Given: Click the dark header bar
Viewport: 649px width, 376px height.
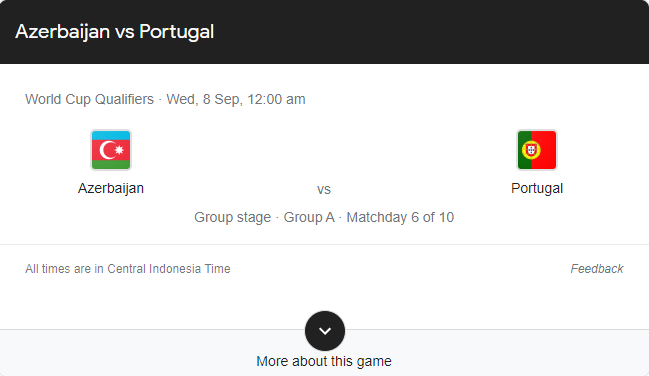Looking at the screenshot, I should tap(324, 32).
